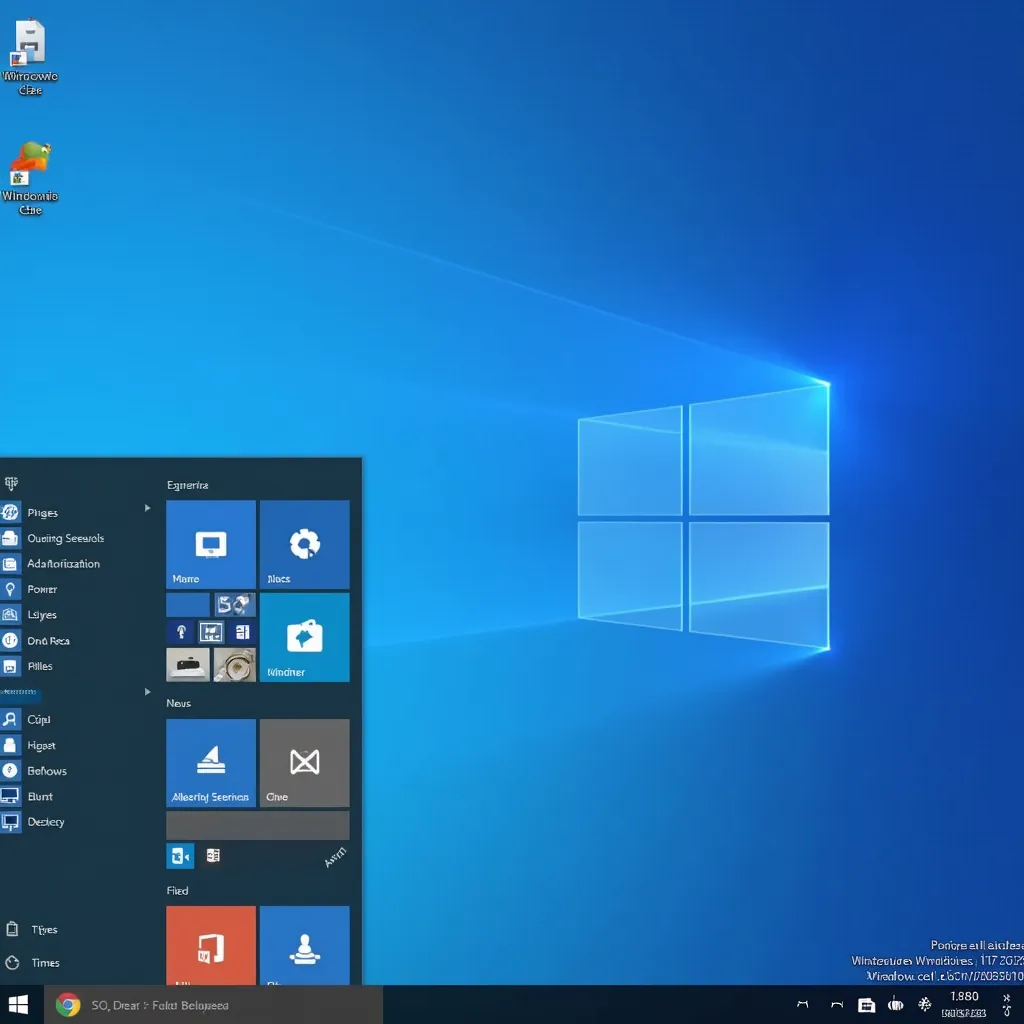Open the Nocs gear tile
The height and width of the screenshot is (1024, 1024).
coord(304,545)
